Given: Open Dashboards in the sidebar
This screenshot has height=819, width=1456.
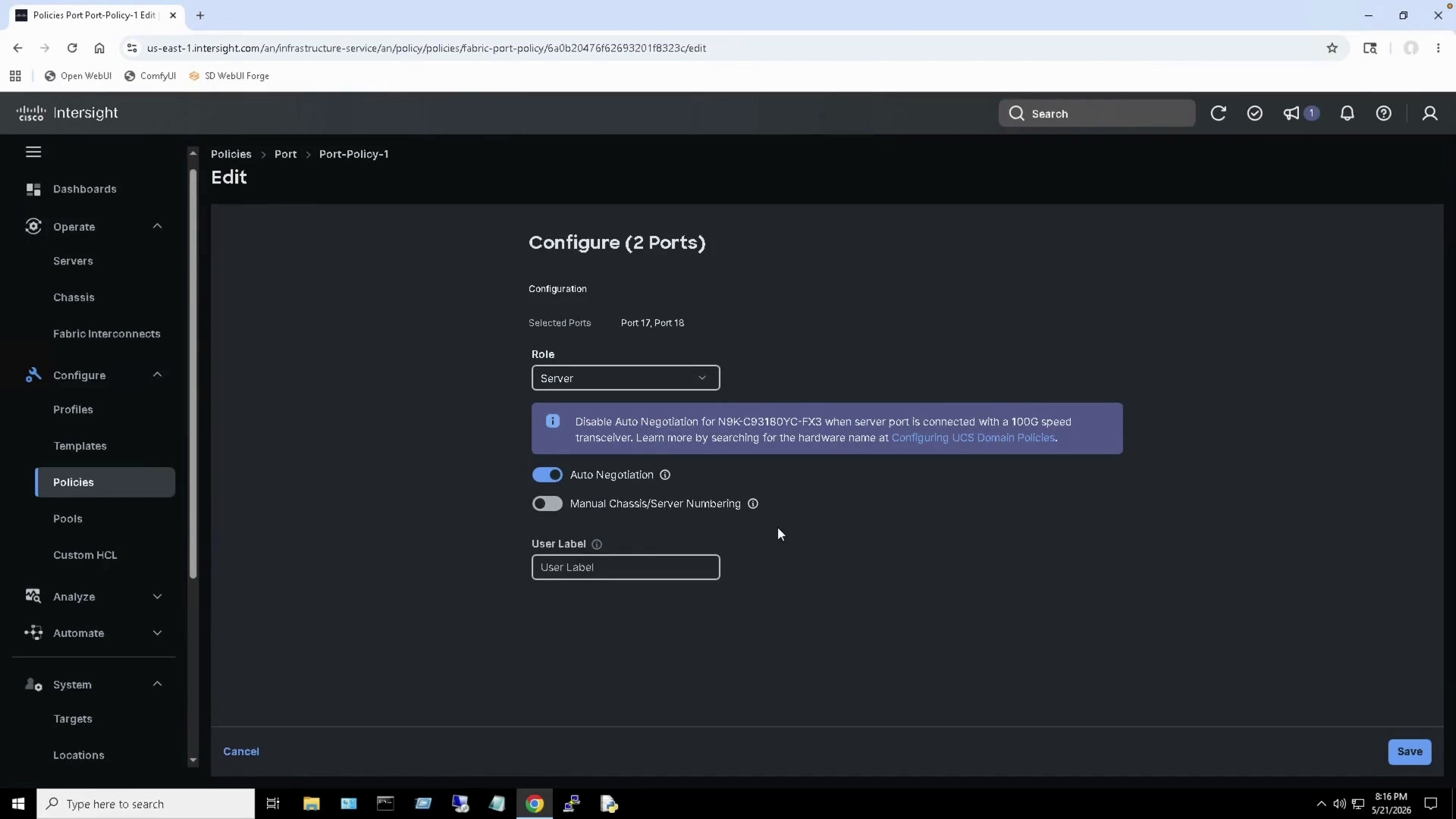Looking at the screenshot, I should pyautogui.click(x=84, y=190).
